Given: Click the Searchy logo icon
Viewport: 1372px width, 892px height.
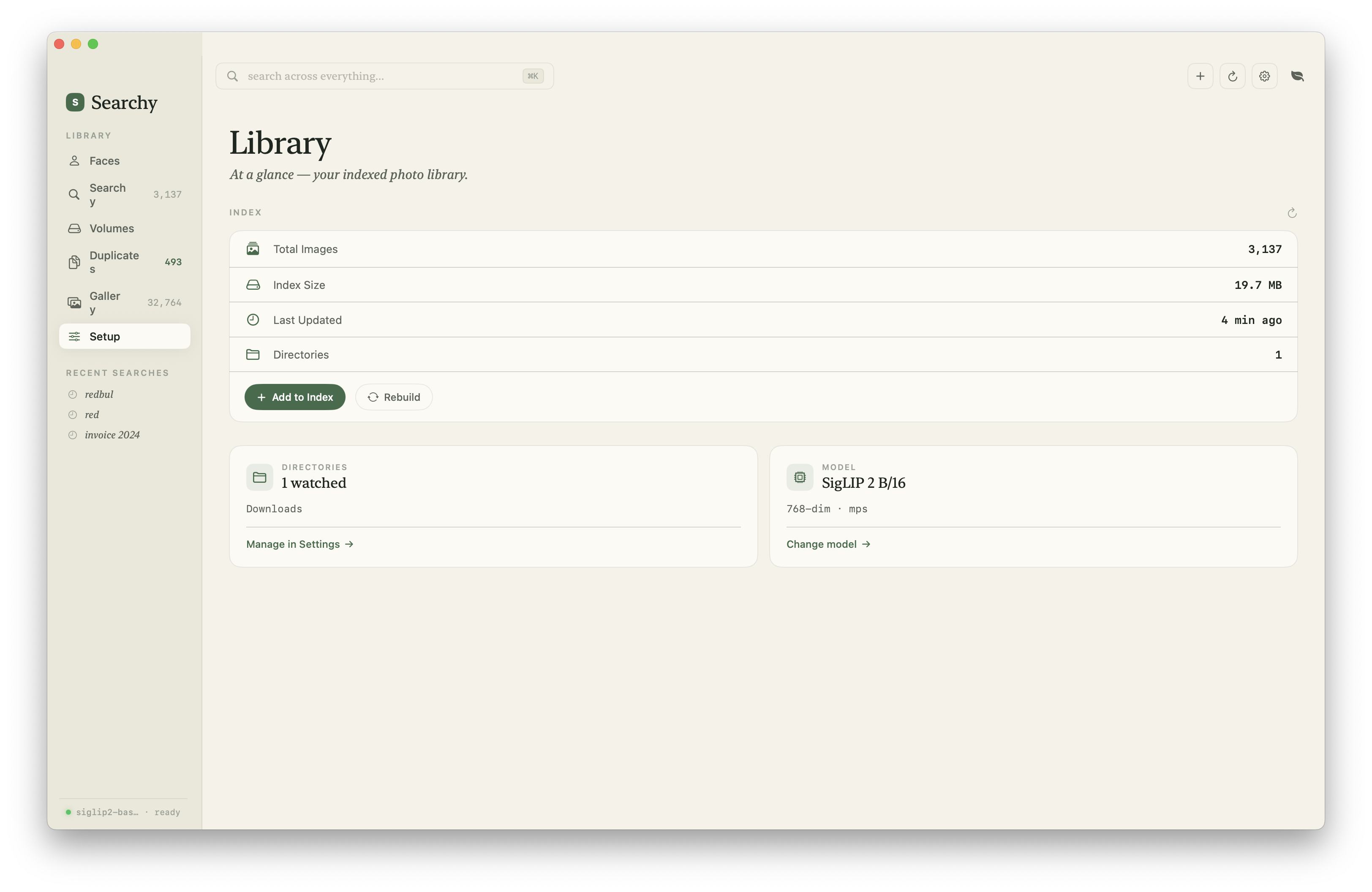Looking at the screenshot, I should pos(75,102).
